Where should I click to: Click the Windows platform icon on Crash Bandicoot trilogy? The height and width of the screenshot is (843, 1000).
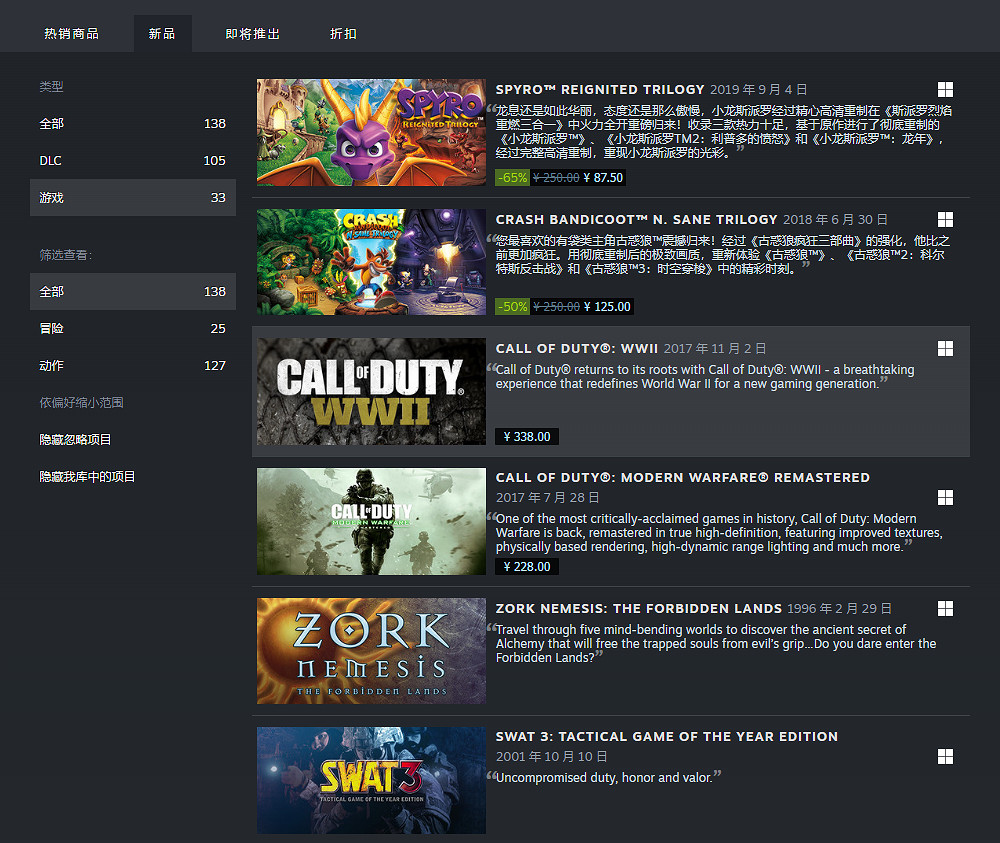[945, 219]
